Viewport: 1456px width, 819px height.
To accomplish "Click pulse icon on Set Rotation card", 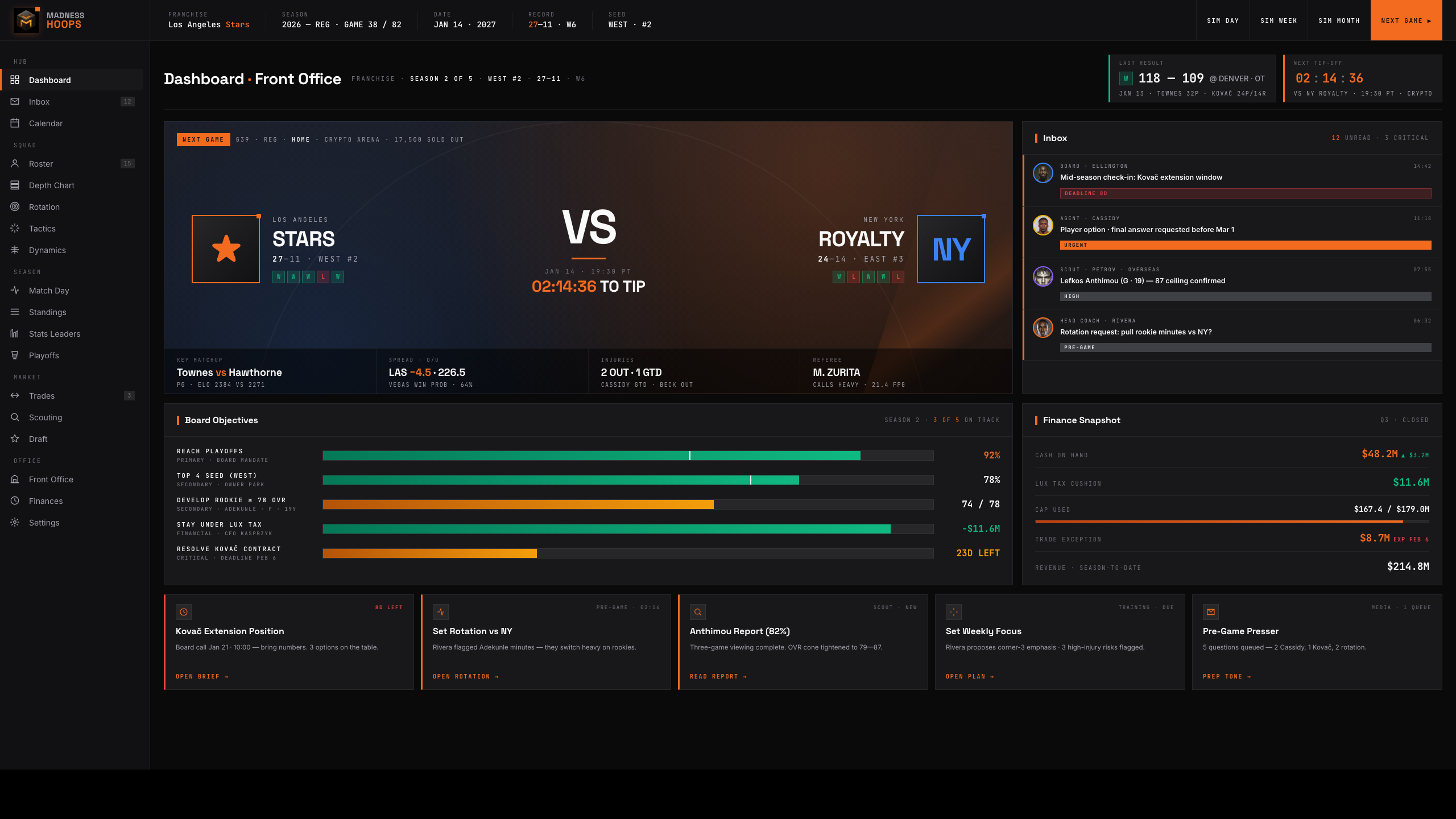I will click(x=441, y=612).
